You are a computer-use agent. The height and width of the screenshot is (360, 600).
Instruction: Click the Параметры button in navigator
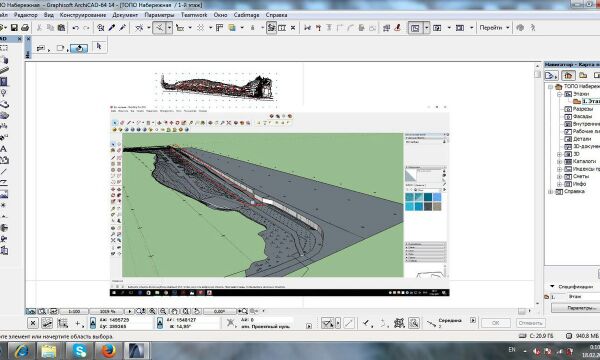[576, 308]
